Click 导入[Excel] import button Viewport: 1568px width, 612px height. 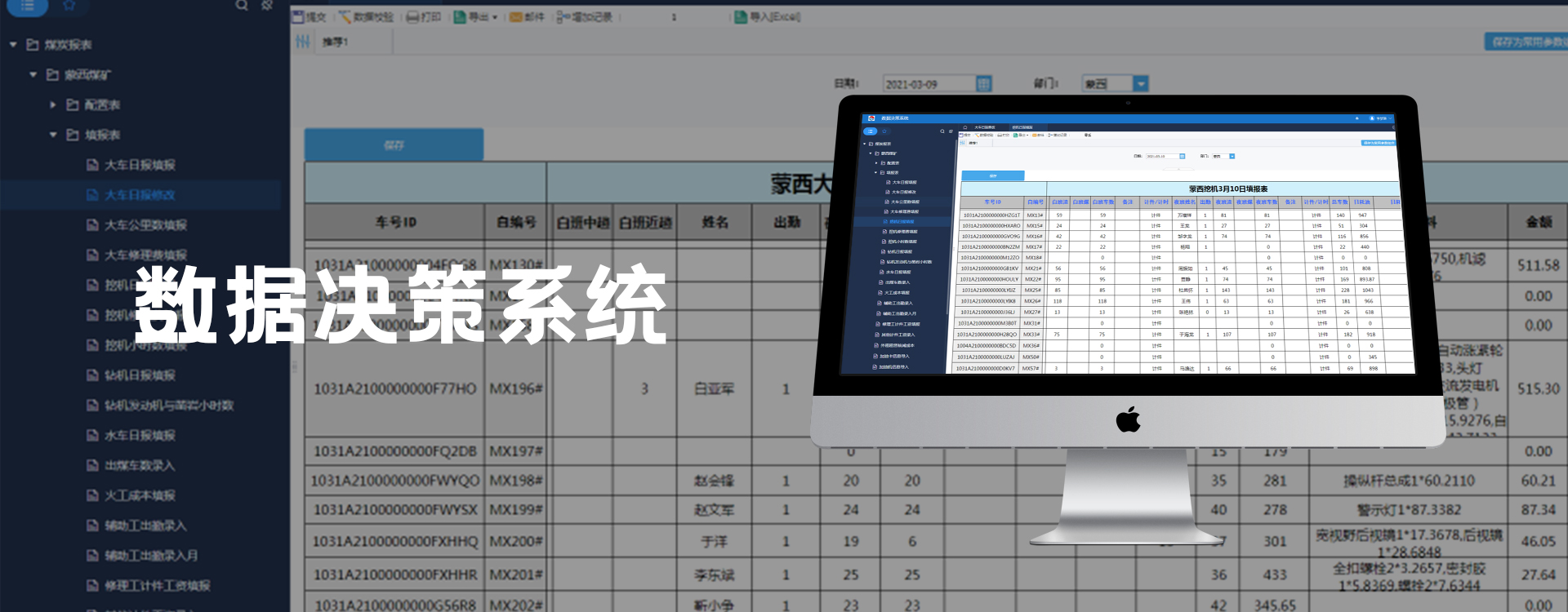pos(768,16)
